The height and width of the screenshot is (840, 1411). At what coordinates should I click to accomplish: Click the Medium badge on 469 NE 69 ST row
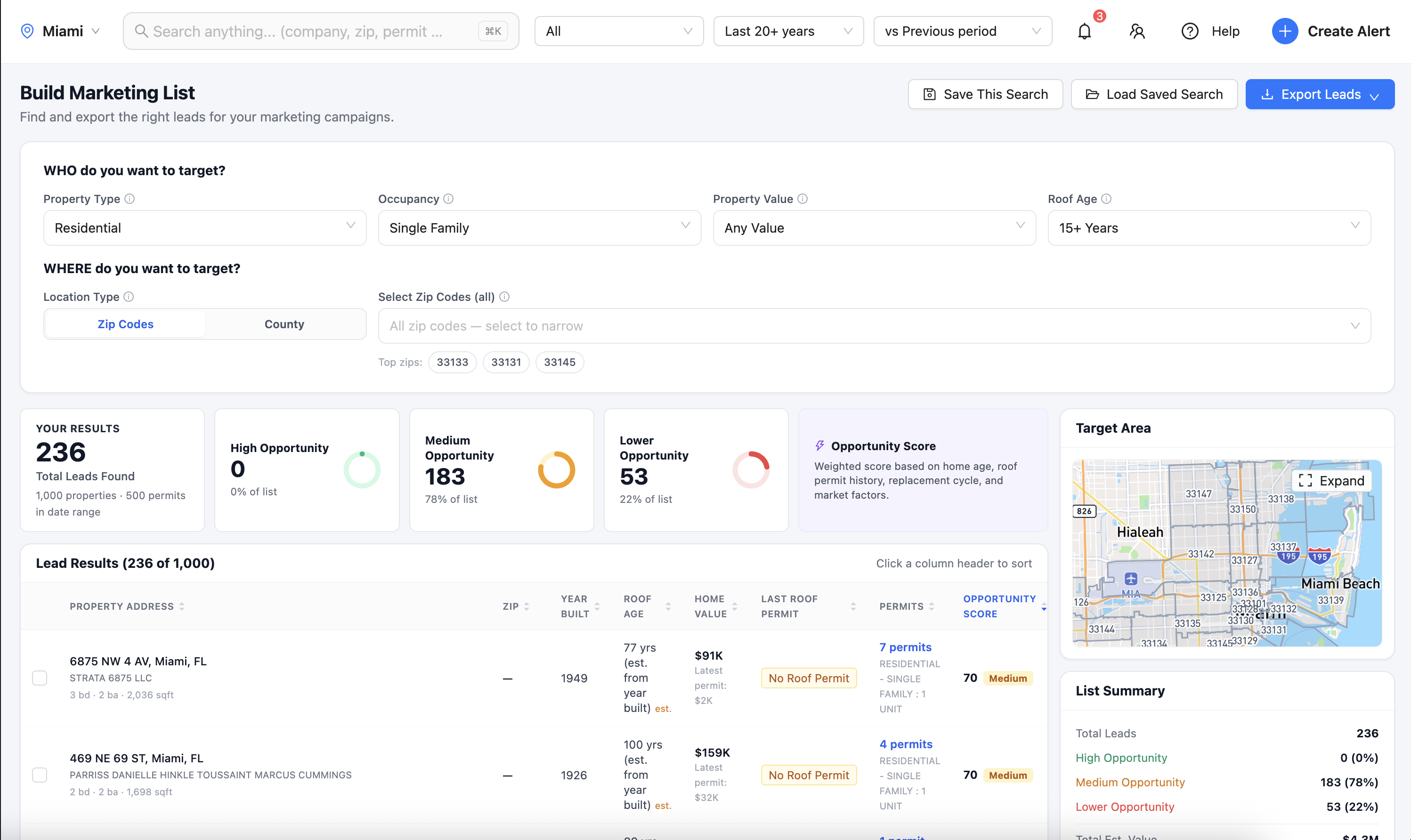click(x=1007, y=775)
